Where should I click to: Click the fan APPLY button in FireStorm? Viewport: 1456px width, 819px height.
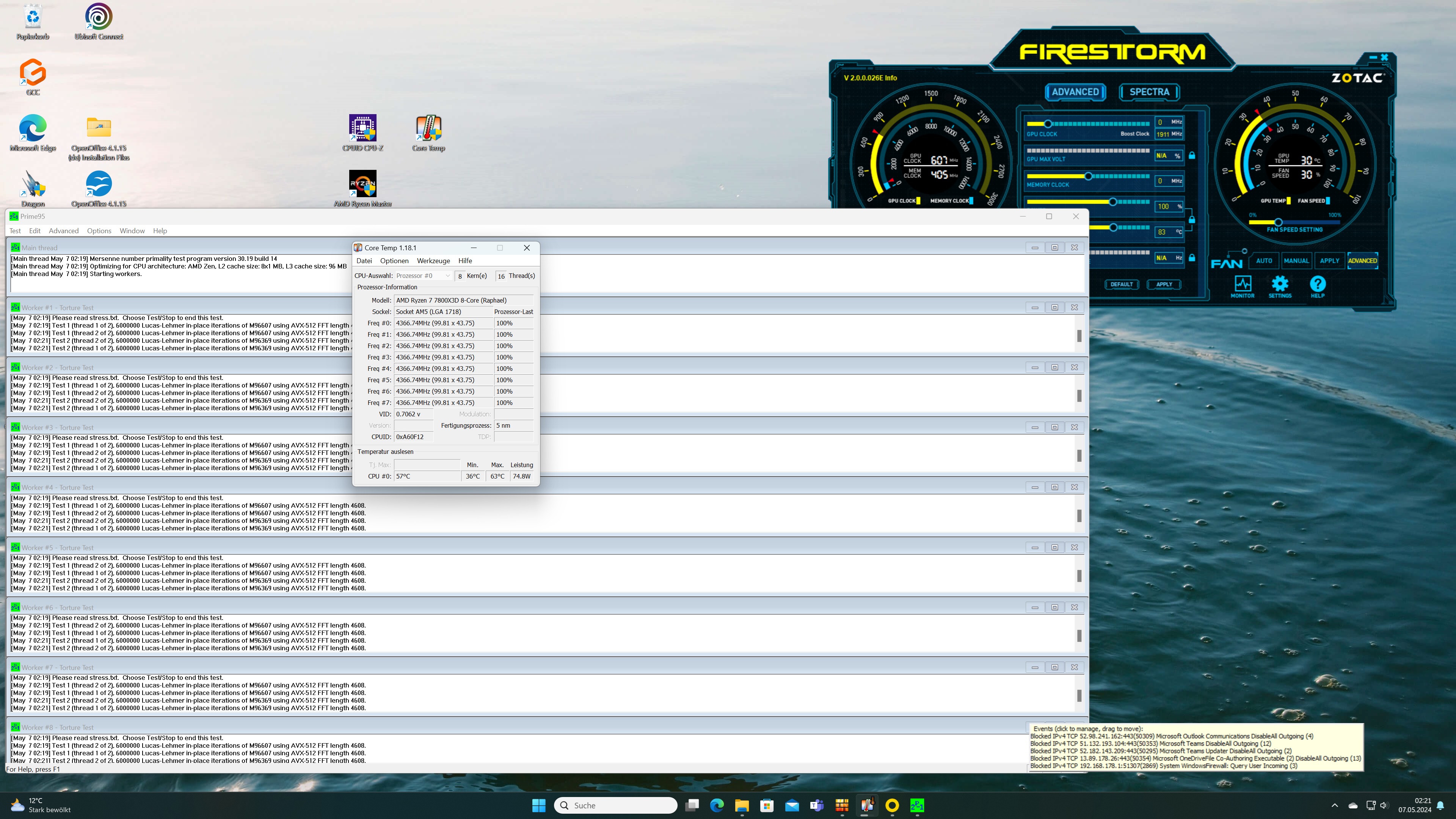coord(1329,260)
